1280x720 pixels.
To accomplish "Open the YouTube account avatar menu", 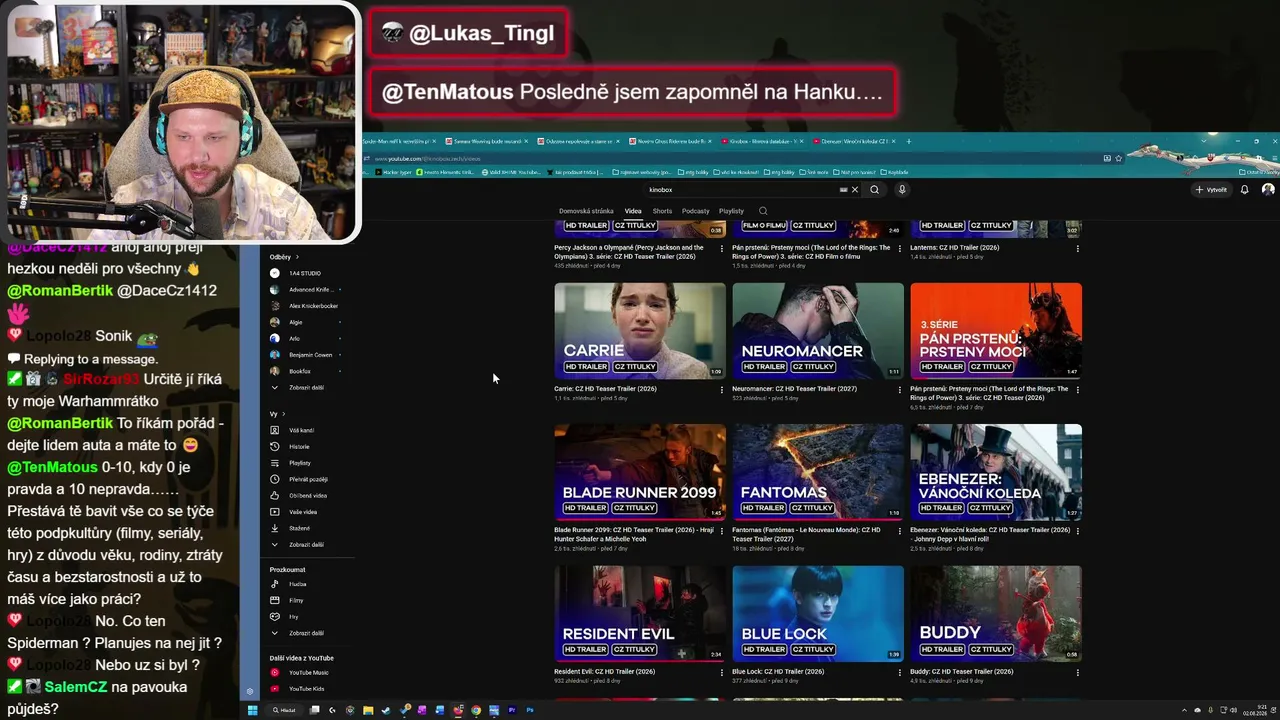I will click(x=1268, y=189).
